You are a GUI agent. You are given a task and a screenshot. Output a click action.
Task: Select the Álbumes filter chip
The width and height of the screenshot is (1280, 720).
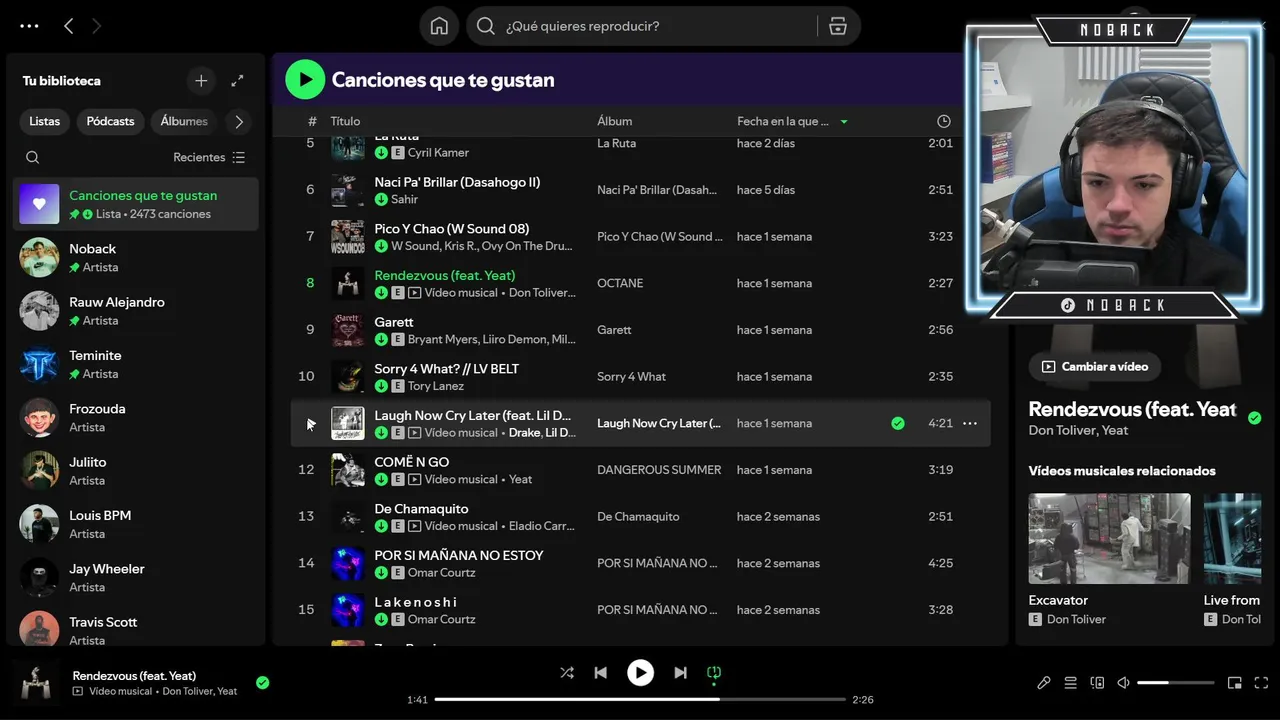coord(184,121)
